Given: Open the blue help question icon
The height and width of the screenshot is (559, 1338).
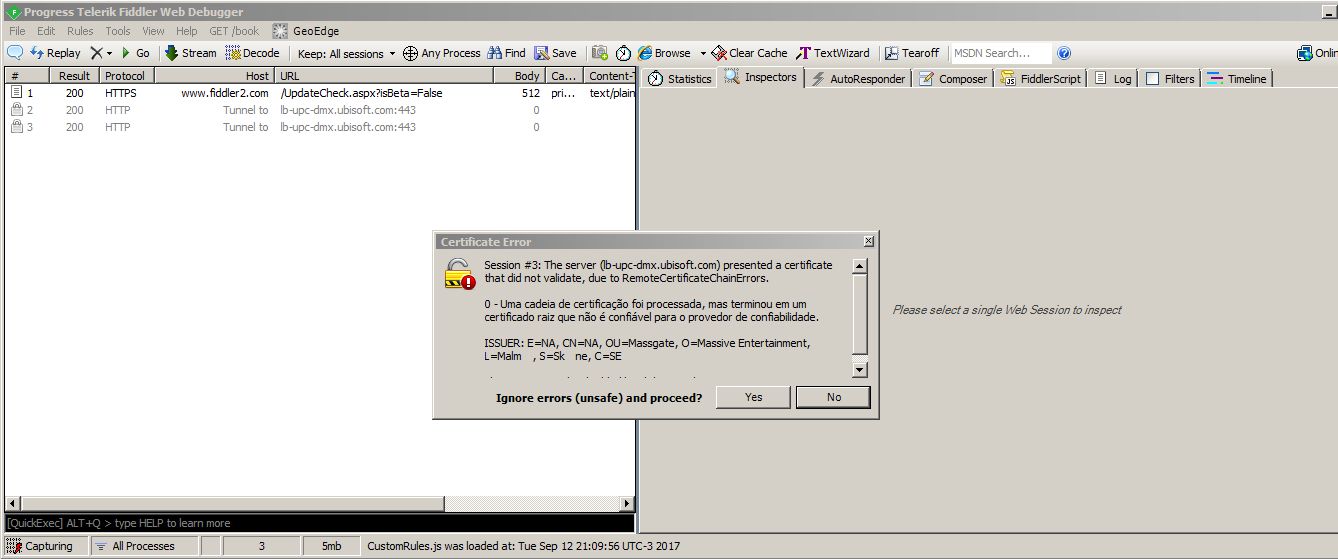Looking at the screenshot, I should coord(1064,53).
